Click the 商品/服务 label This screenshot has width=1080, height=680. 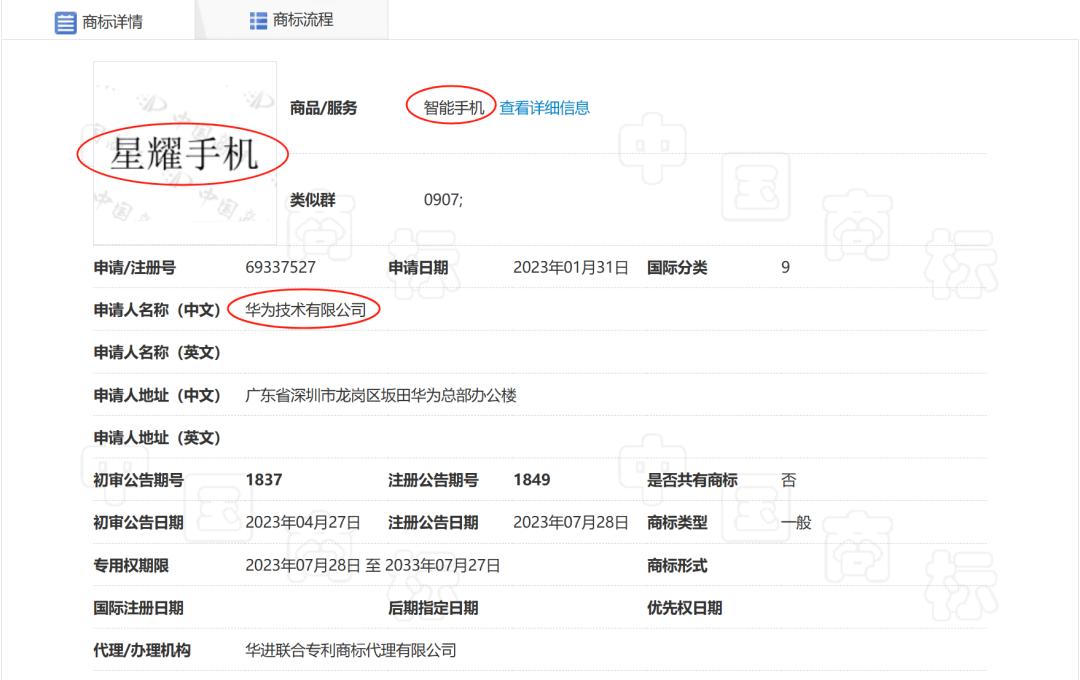(323, 107)
